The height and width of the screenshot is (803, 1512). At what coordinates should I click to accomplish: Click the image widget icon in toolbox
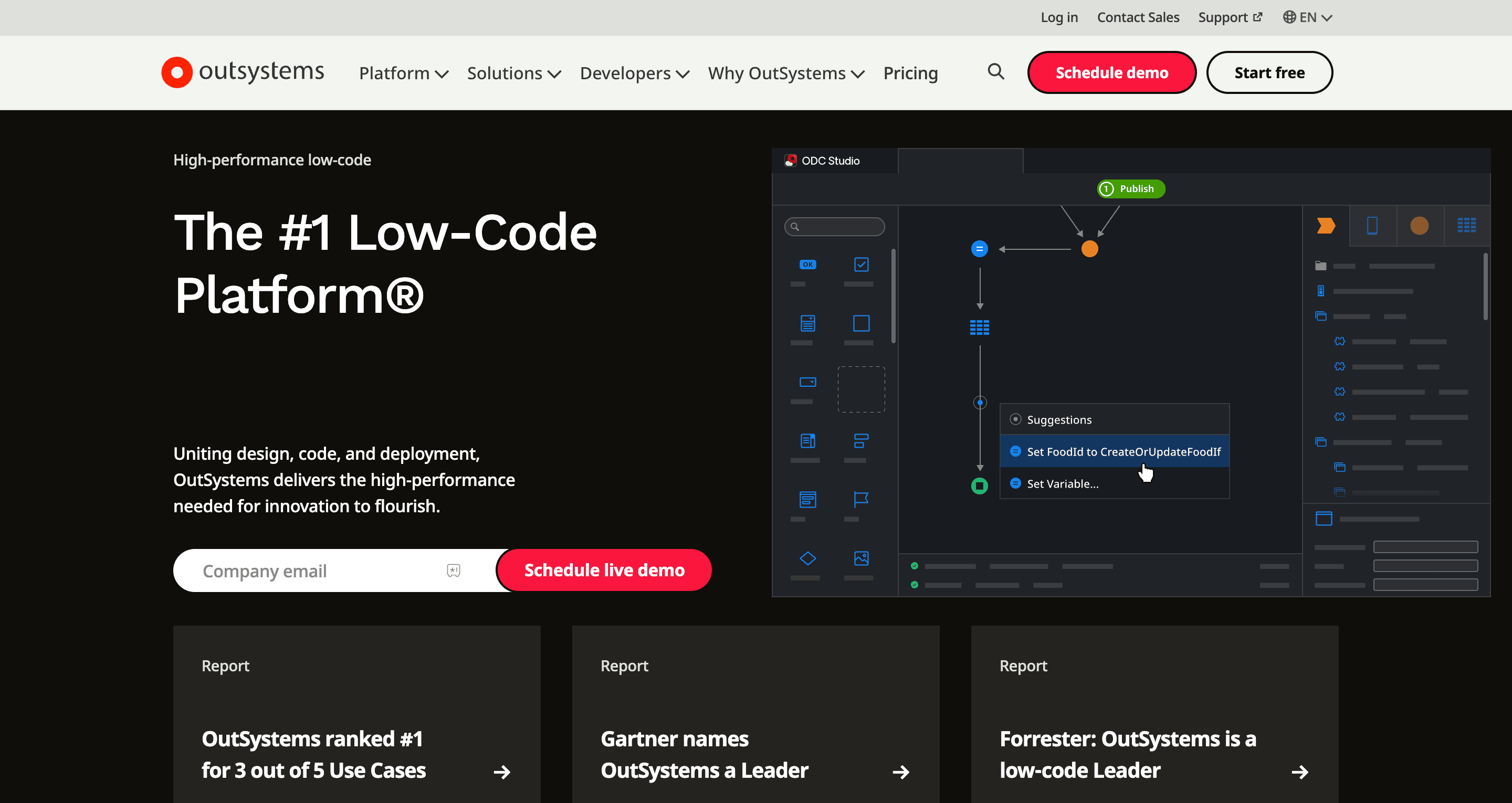tap(861, 558)
